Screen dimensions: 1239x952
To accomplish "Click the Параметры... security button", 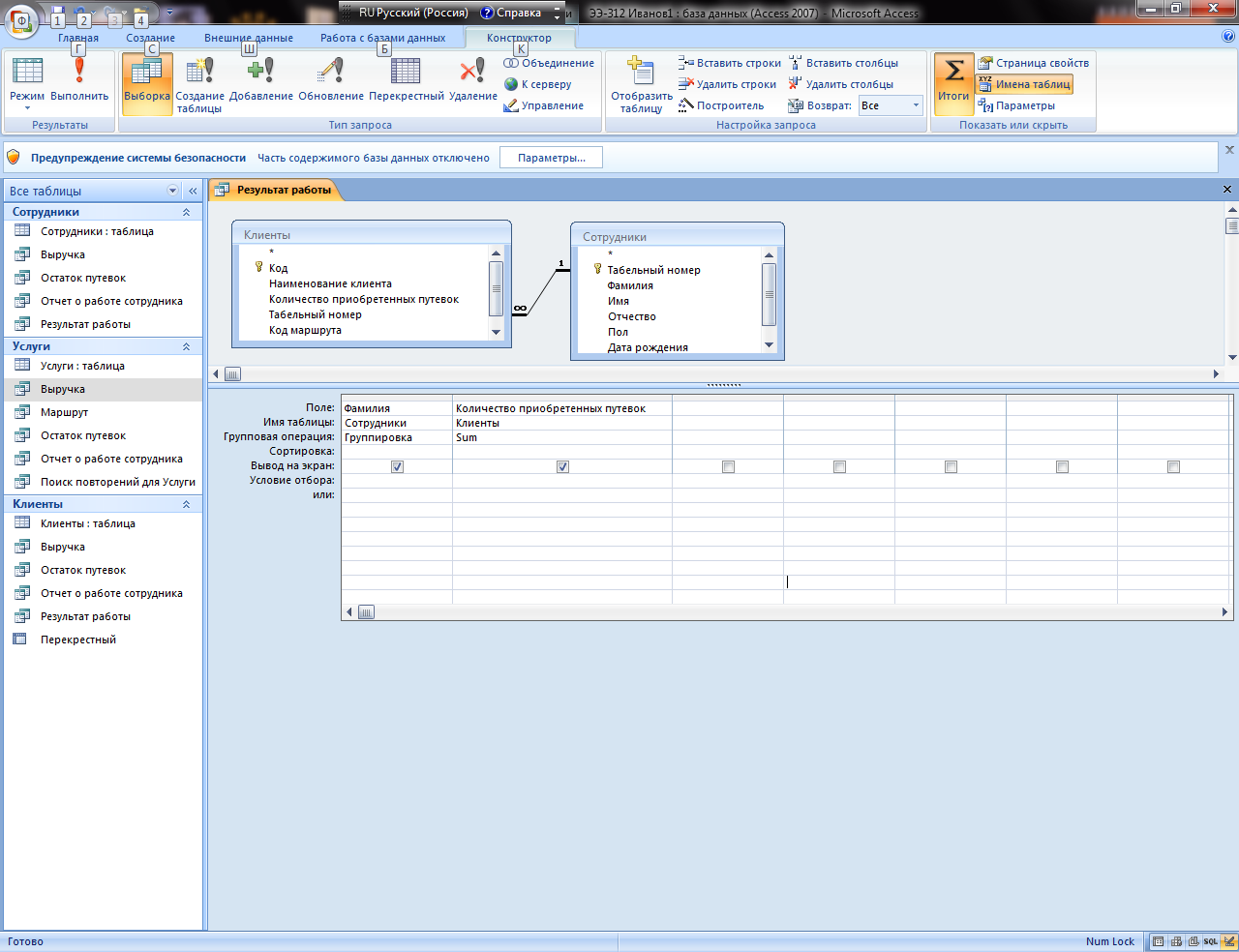I will (x=551, y=158).
